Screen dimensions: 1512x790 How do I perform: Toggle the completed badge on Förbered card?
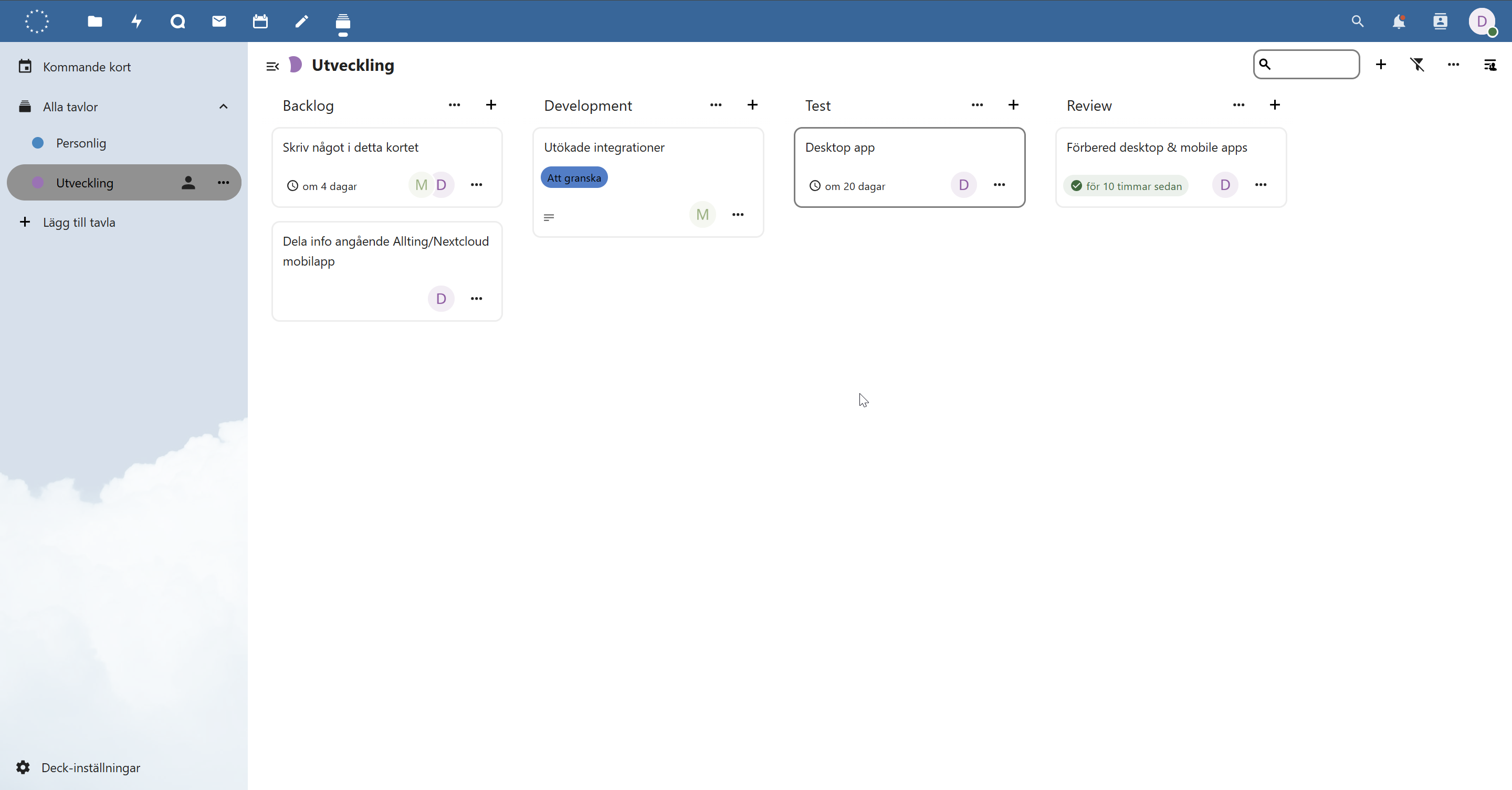1126,186
